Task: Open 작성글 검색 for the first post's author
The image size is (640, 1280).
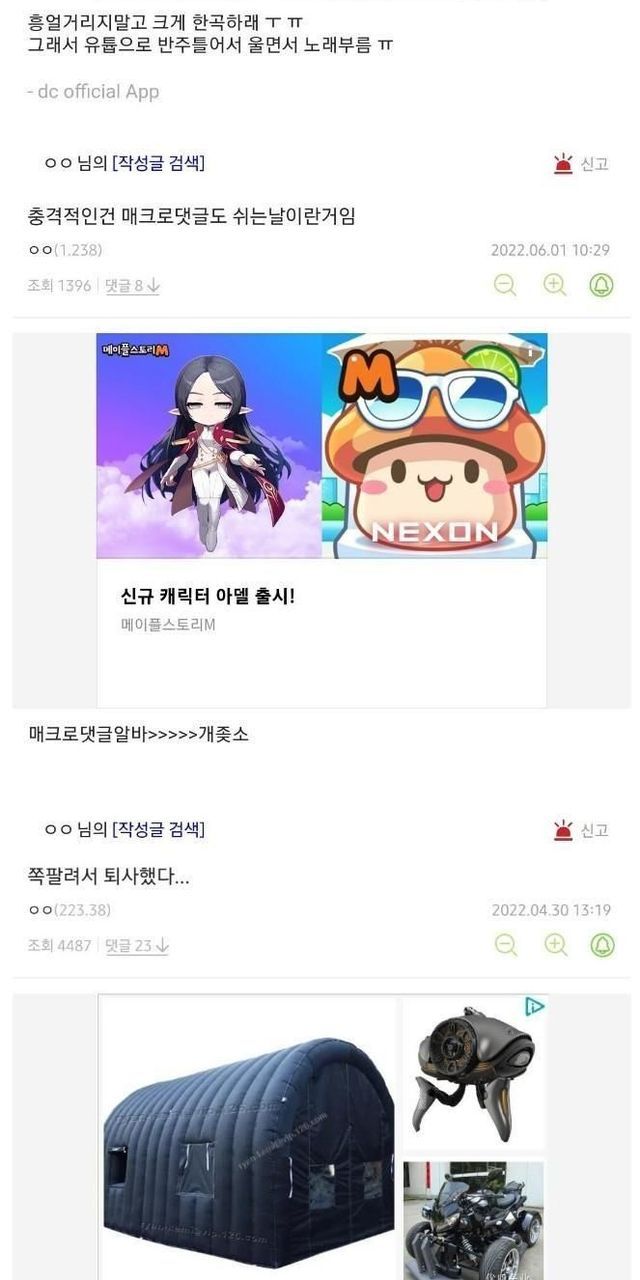Action: coord(159,163)
